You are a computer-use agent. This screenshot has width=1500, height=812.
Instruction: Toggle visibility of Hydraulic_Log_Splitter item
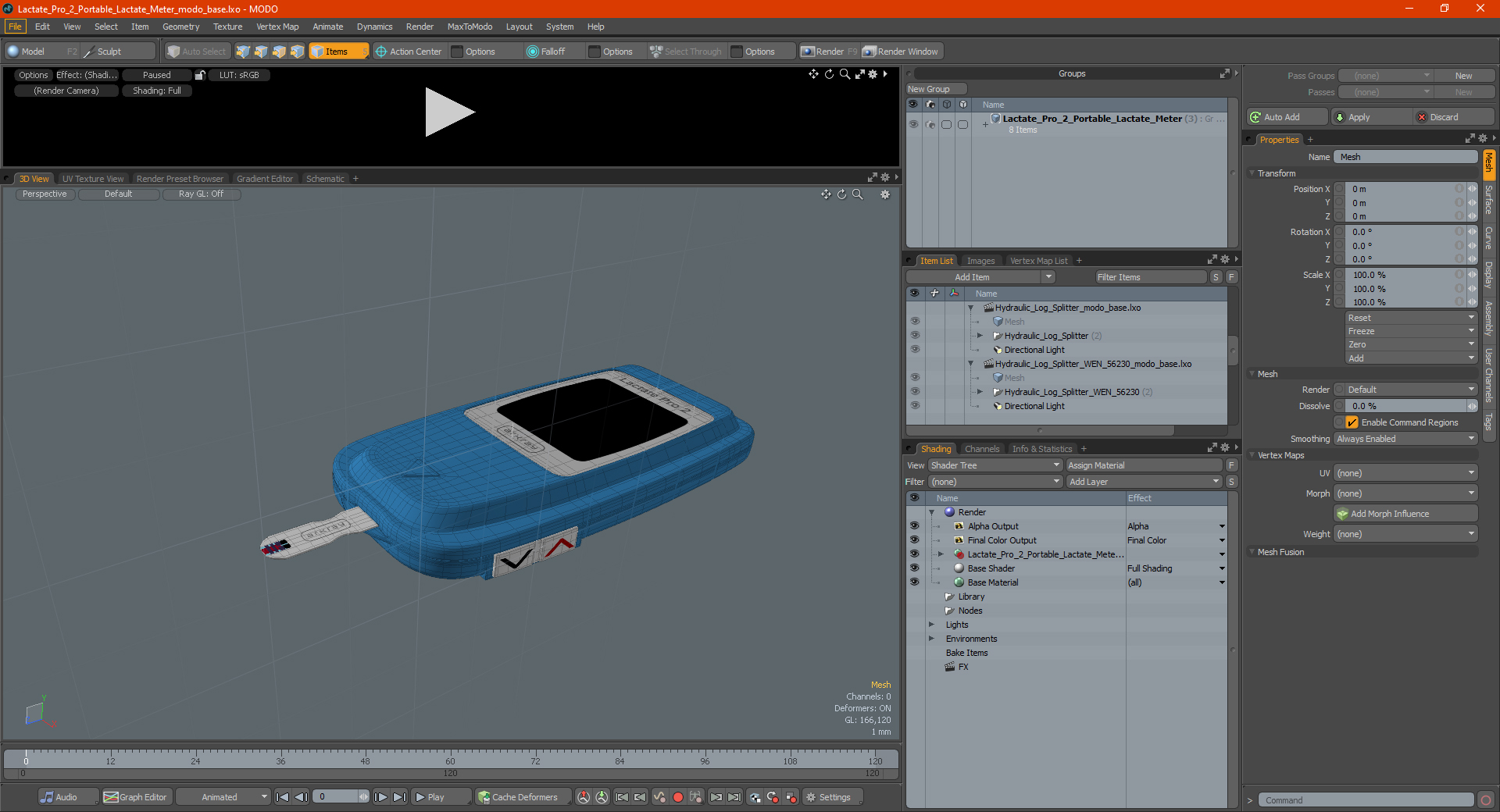915,336
